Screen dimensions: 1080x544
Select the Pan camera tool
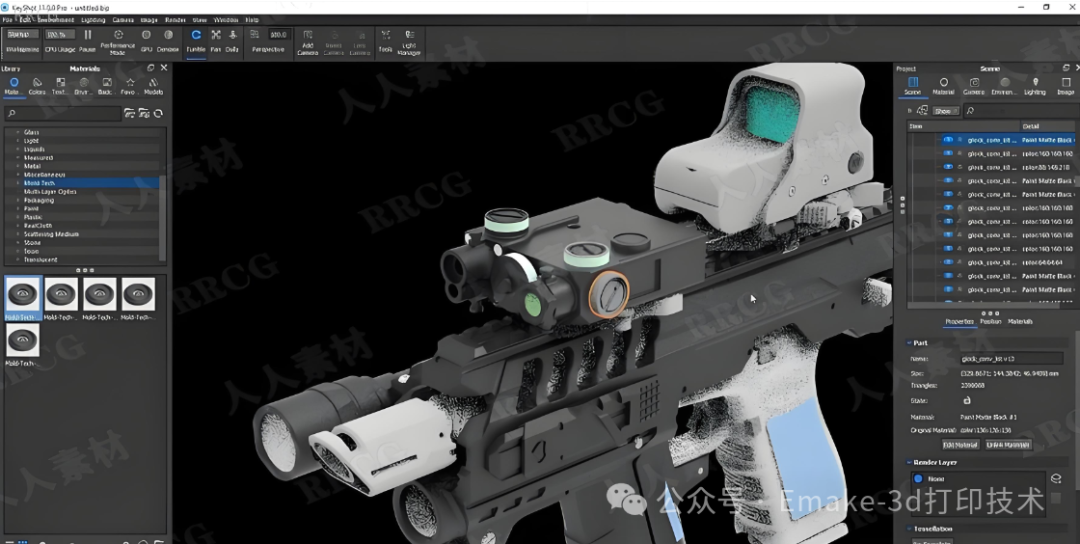tap(216, 41)
